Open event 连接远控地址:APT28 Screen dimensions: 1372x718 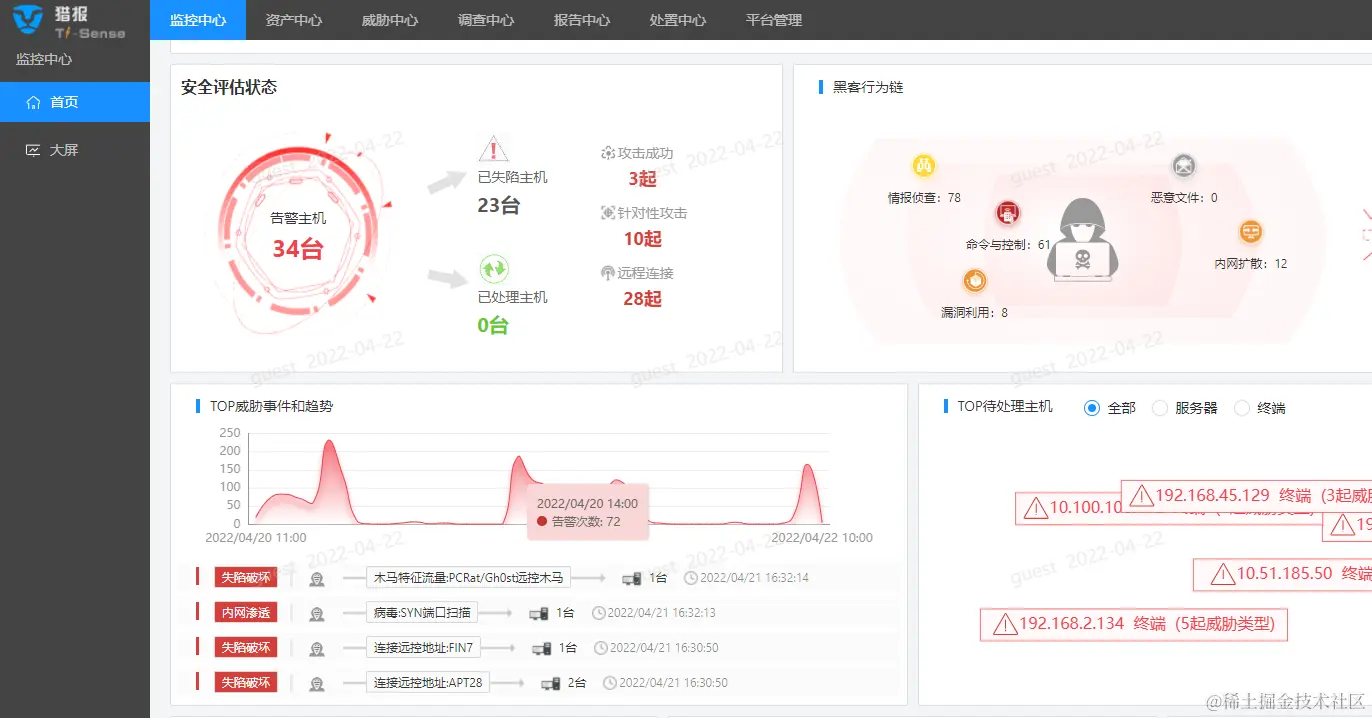[x=428, y=682]
